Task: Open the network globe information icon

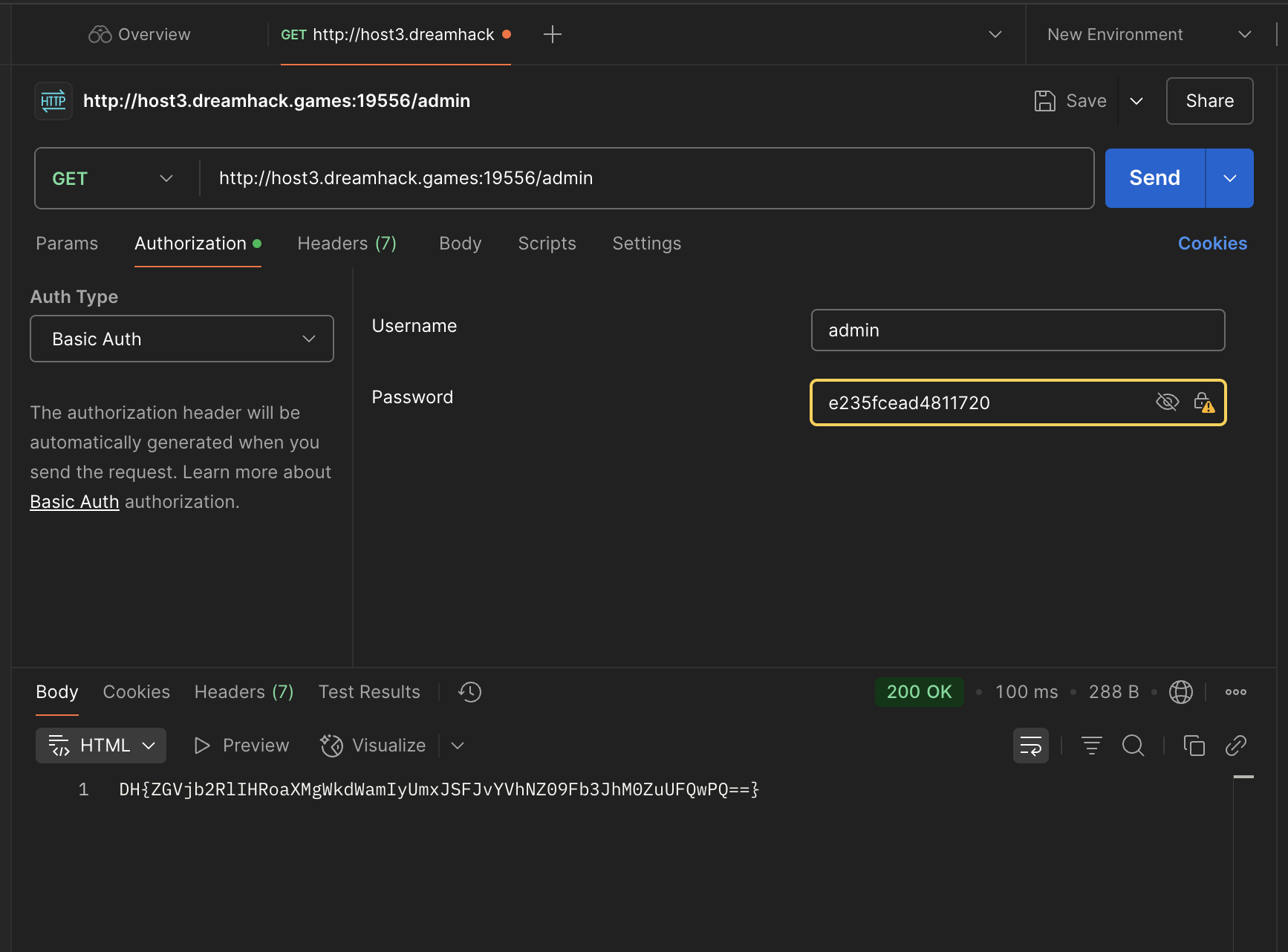Action: click(x=1180, y=692)
